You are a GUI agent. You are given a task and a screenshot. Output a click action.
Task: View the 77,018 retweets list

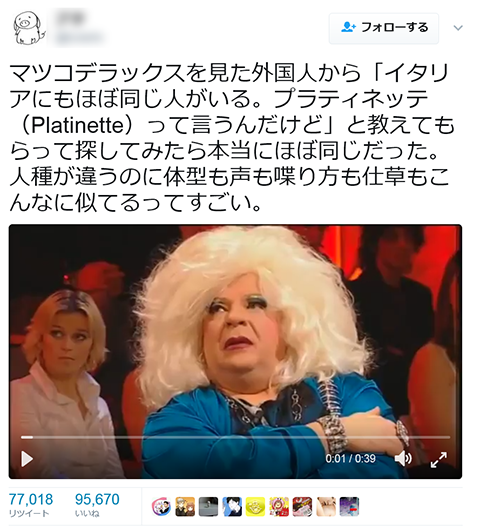click(31, 505)
